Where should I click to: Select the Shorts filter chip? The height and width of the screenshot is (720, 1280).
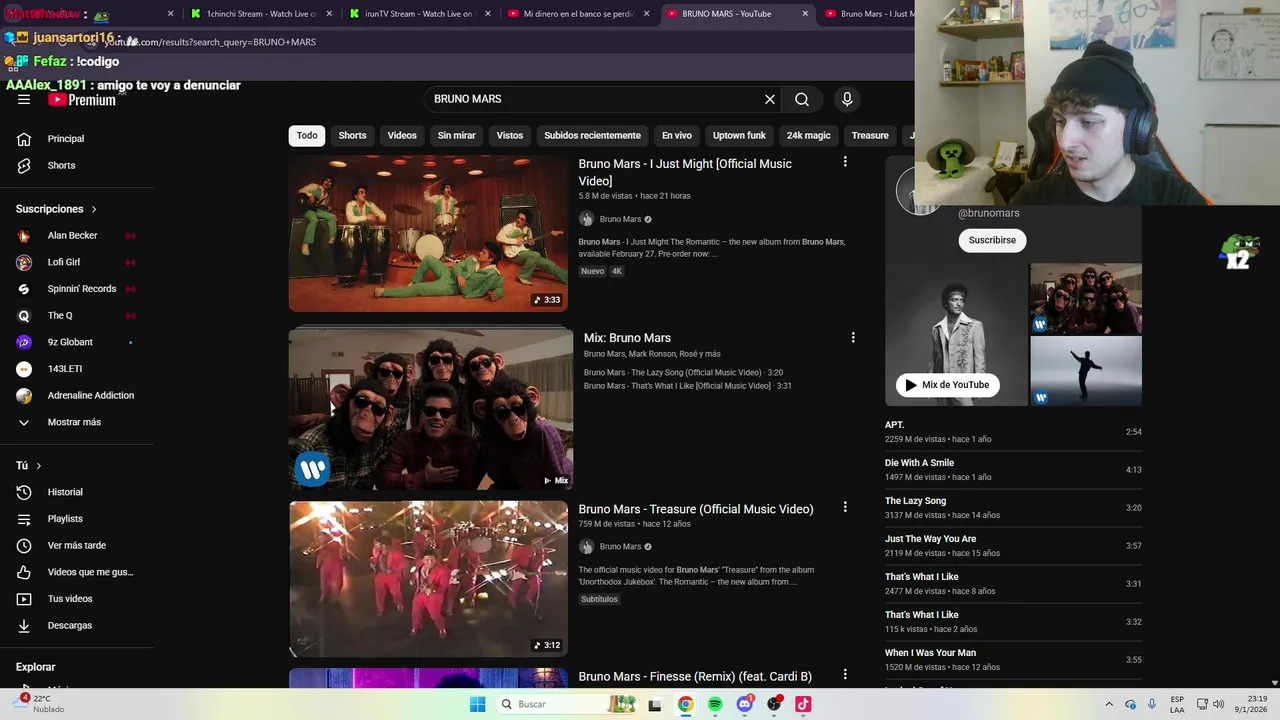click(352, 135)
